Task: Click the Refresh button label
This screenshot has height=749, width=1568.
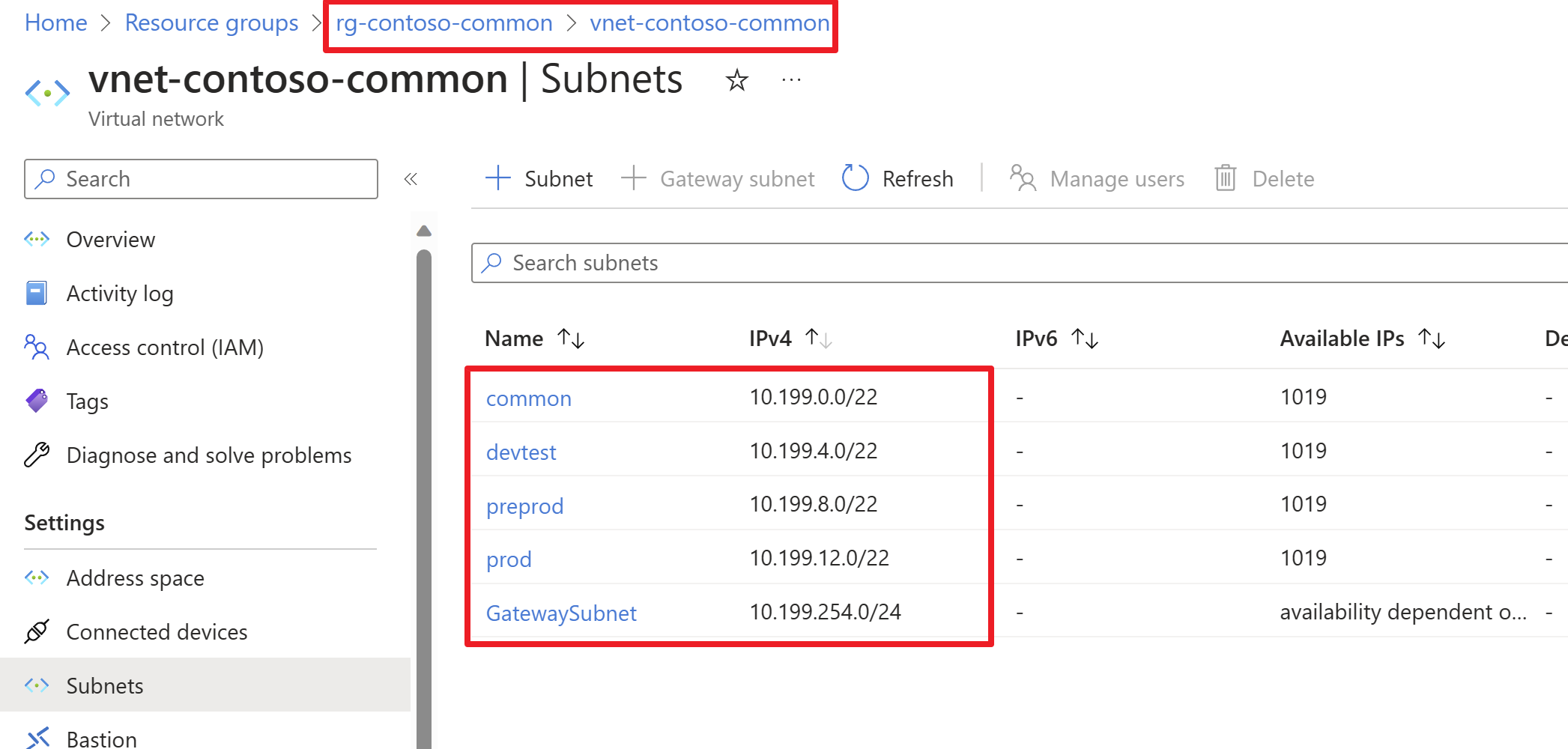Action: click(918, 179)
